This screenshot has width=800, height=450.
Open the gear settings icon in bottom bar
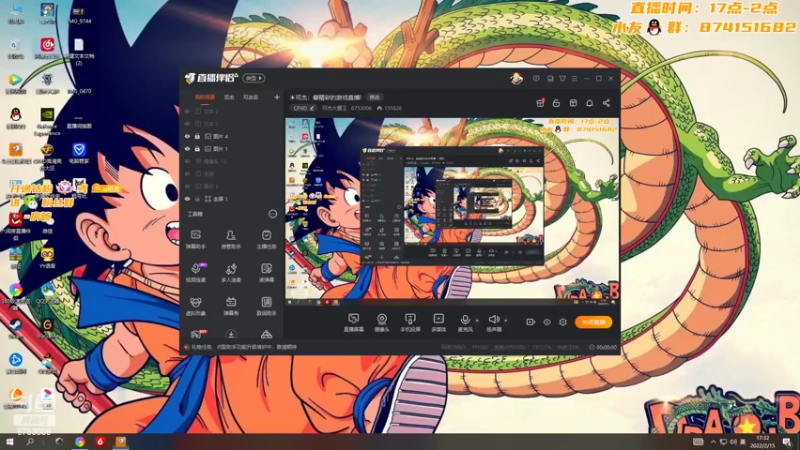point(563,322)
